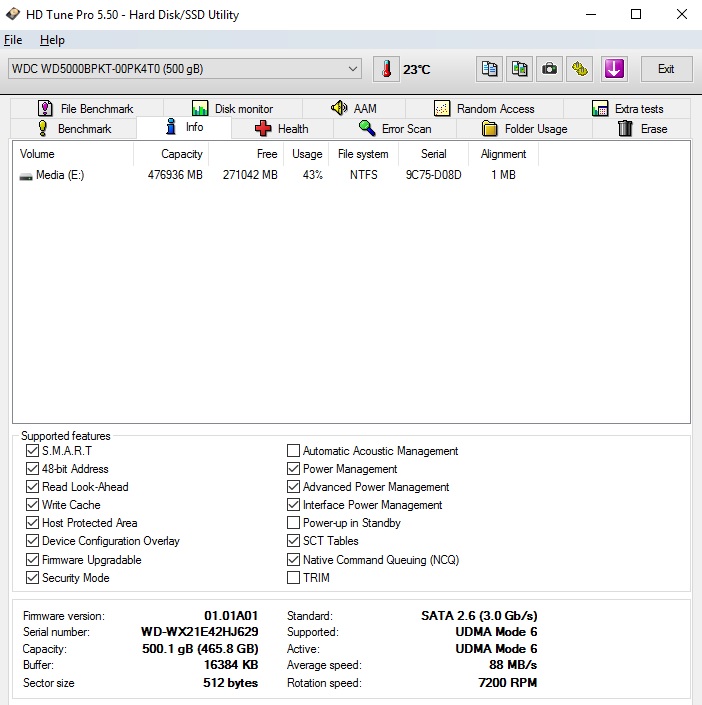Toggle the S.M.A.R.T checkbox
The height and width of the screenshot is (705, 702).
(33, 451)
